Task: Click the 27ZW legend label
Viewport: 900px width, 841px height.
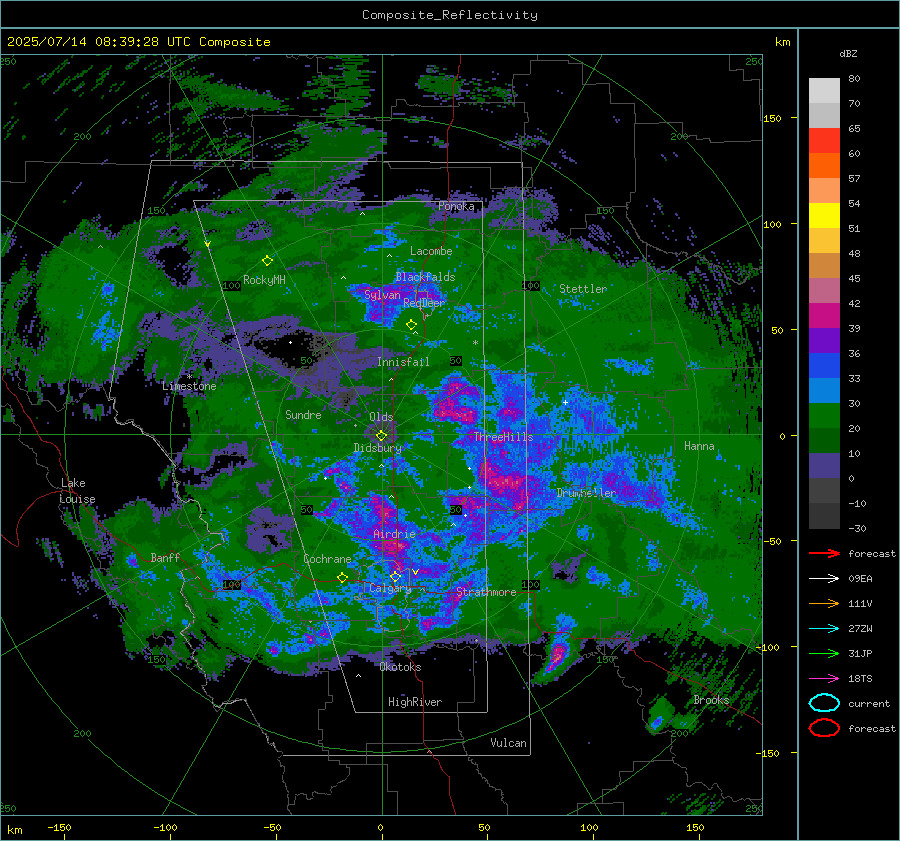Action: (860, 629)
